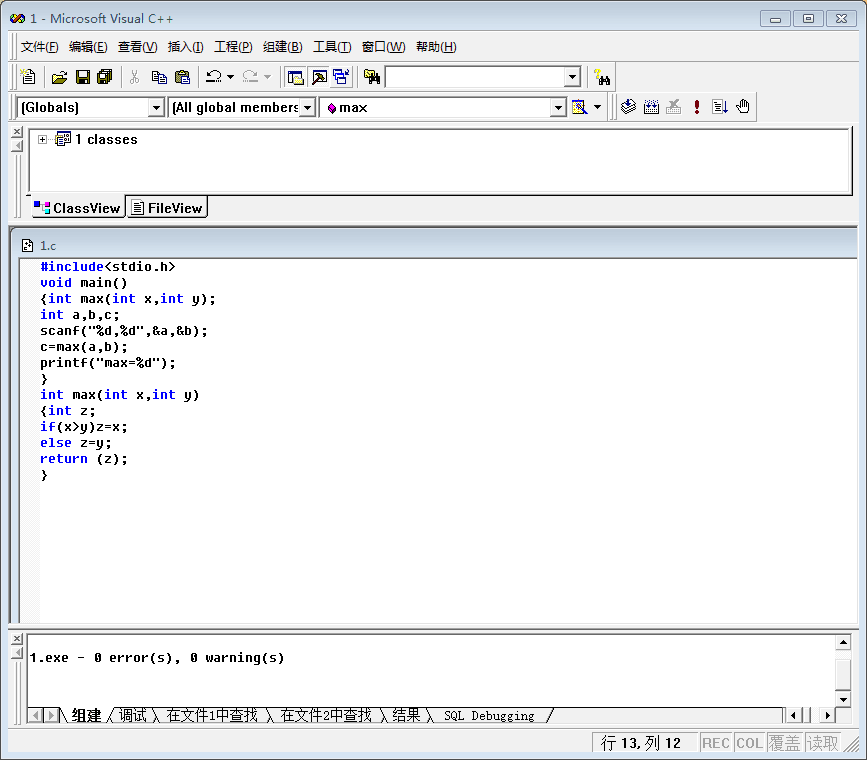867x760 pixels.
Task: Click the Open file folder icon
Action: pyautogui.click(x=59, y=76)
